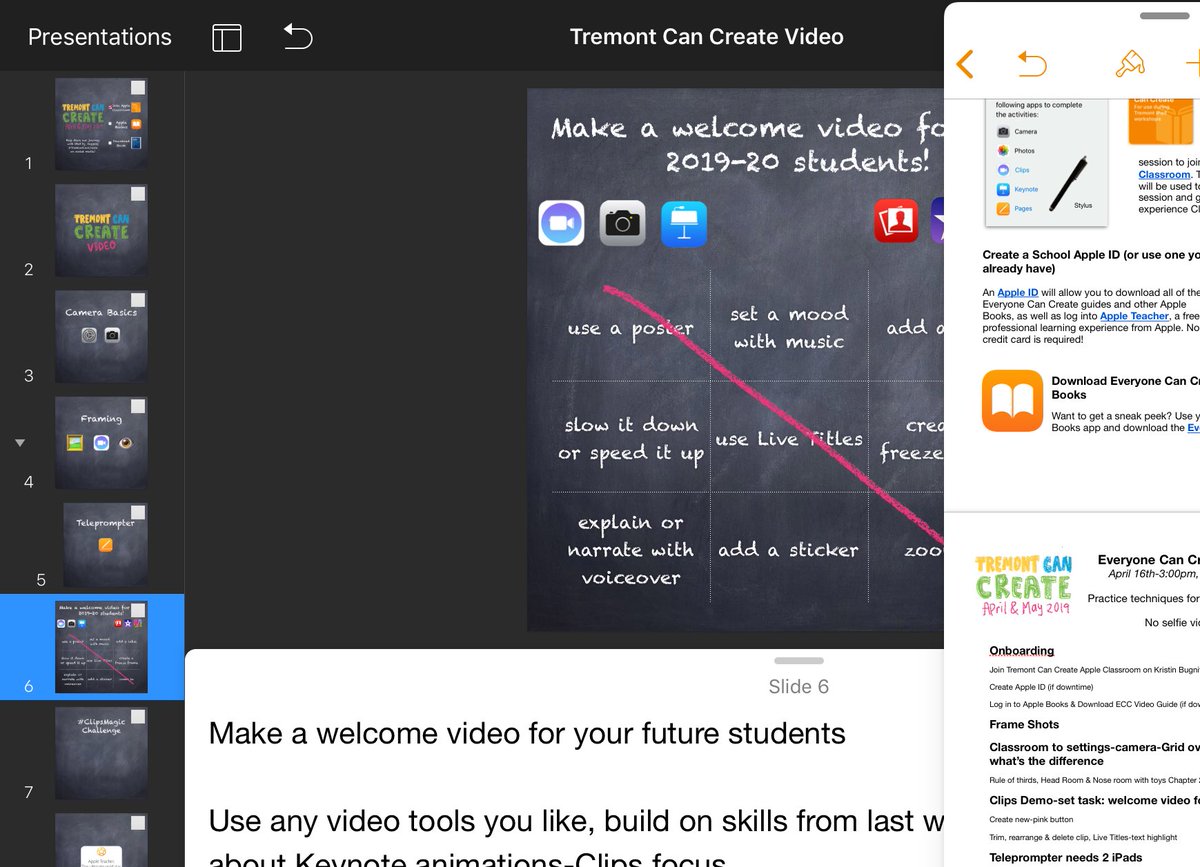Open the Classroom link in Pages
The width and height of the screenshot is (1200, 867).
click(1164, 174)
